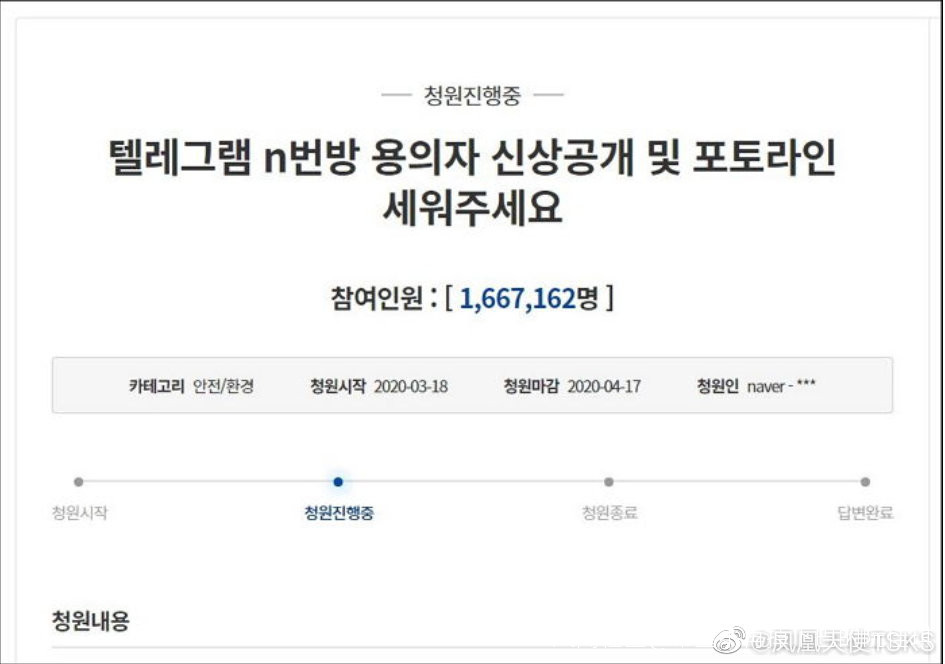
Task: Click the petition title beginning 텔레그램 n번방
Action: (x=472, y=183)
